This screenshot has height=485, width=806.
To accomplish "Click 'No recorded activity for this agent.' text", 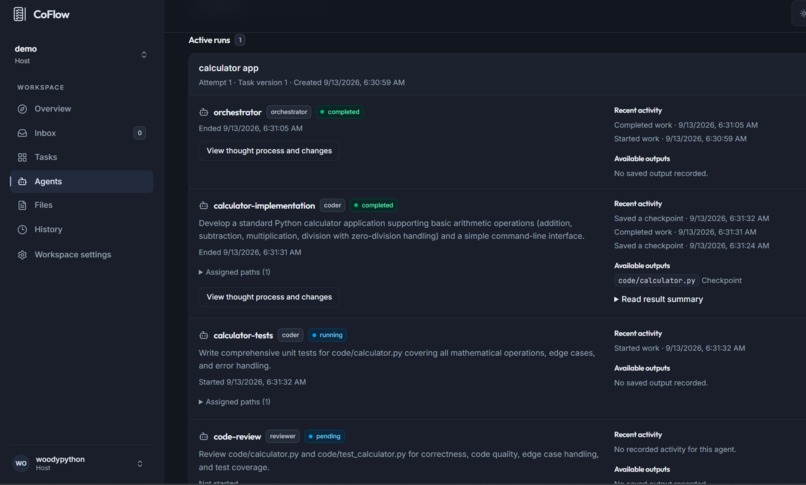I will pyautogui.click(x=675, y=450).
